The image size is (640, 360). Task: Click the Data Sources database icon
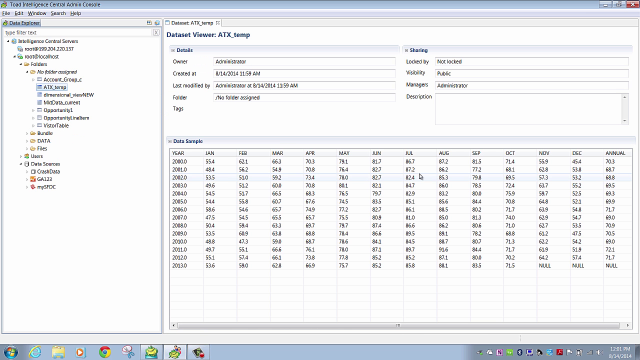coord(27,164)
